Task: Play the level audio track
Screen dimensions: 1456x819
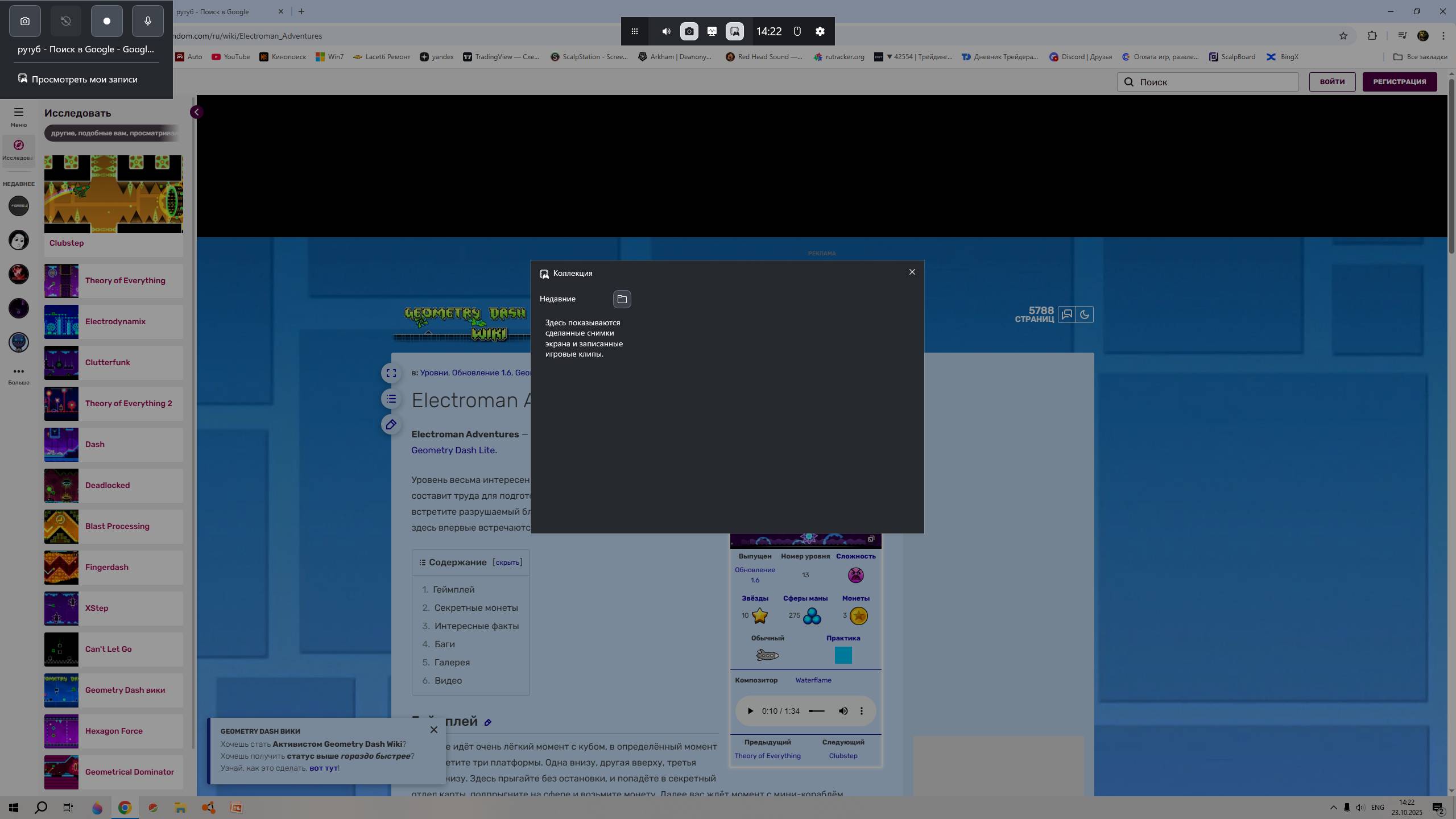Action: pyautogui.click(x=750, y=711)
